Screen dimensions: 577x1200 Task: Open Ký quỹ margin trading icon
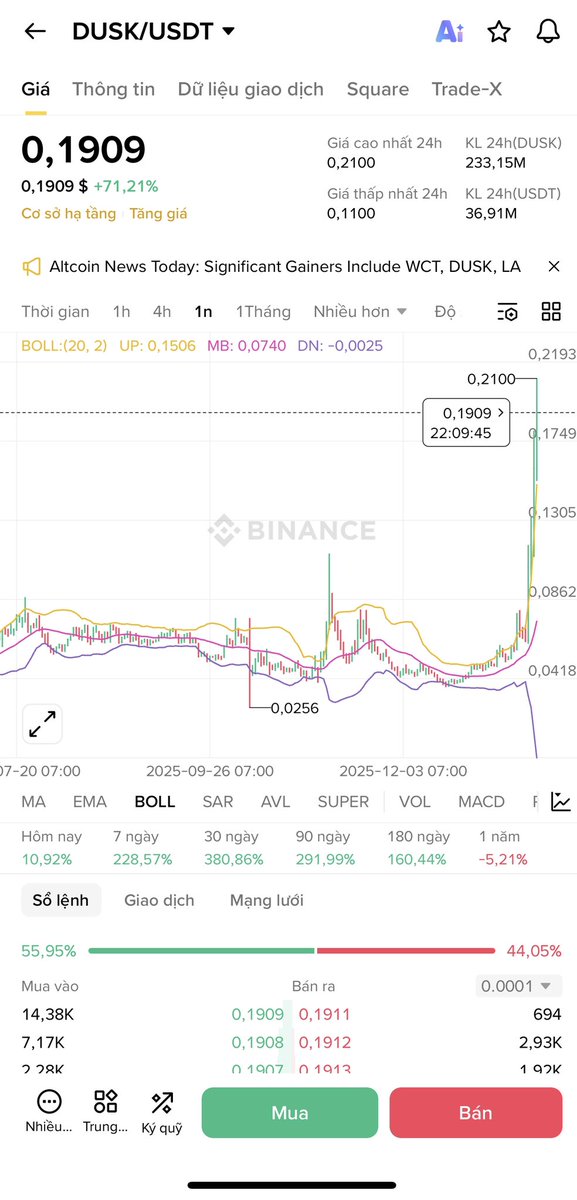click(x=162, y=1112)
